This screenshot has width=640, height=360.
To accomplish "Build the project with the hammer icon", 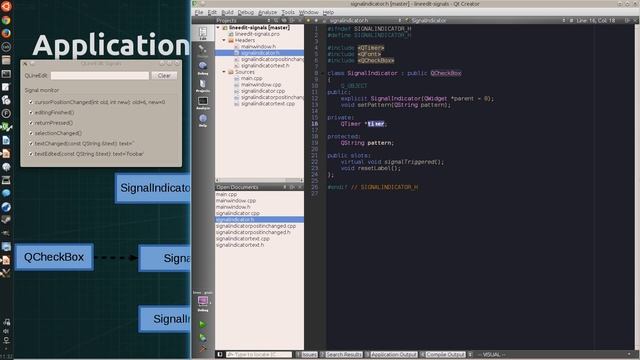I will (x=202, y=349).
